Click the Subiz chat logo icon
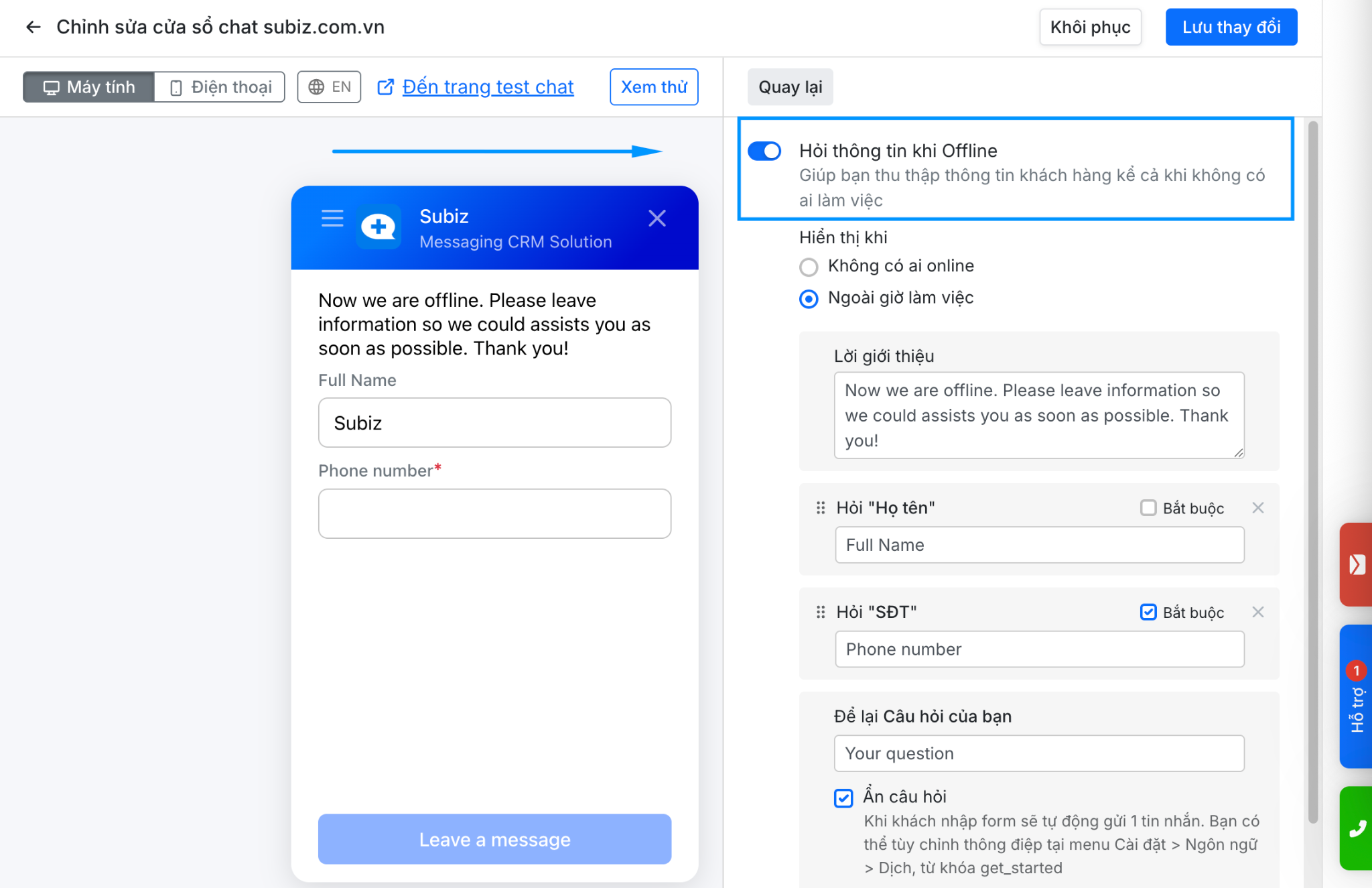 click(379, 227)
